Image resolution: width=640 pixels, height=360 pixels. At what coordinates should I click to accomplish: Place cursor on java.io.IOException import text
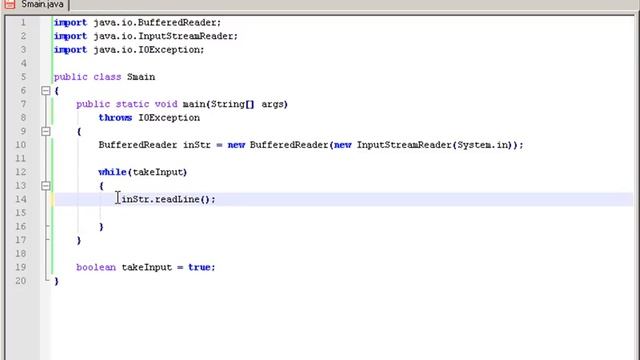[149, 50]
